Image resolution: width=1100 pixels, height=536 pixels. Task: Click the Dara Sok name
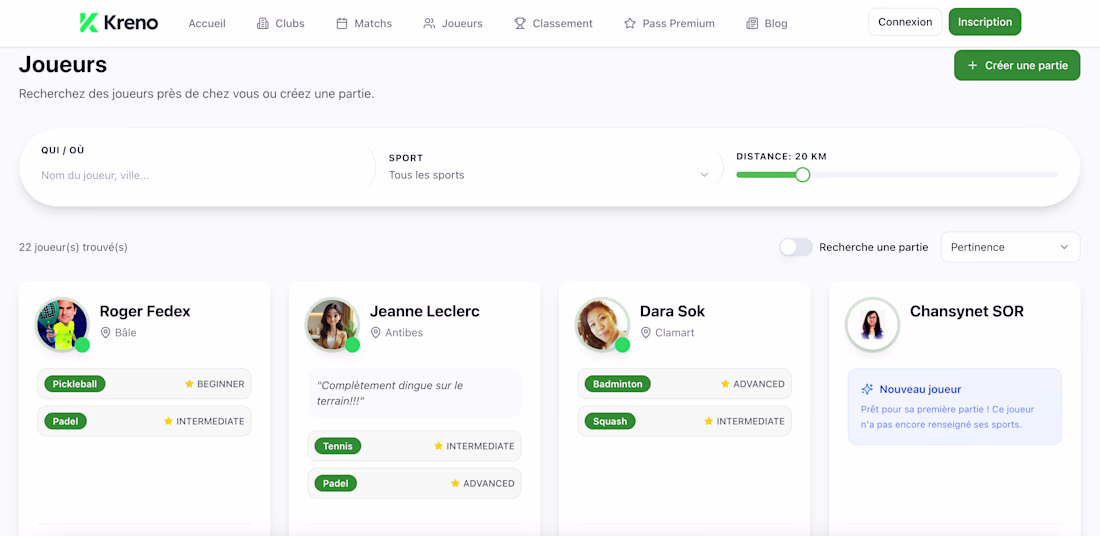[672, 311]
